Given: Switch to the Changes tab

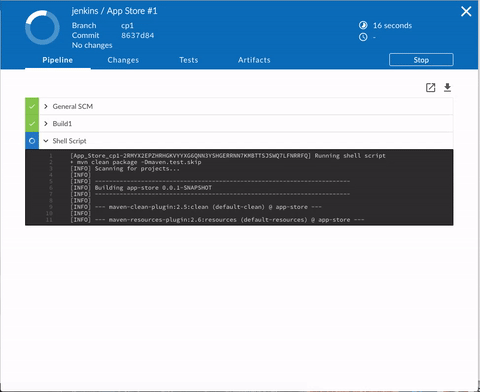Looking at the screenshot, I should point(123,60).
